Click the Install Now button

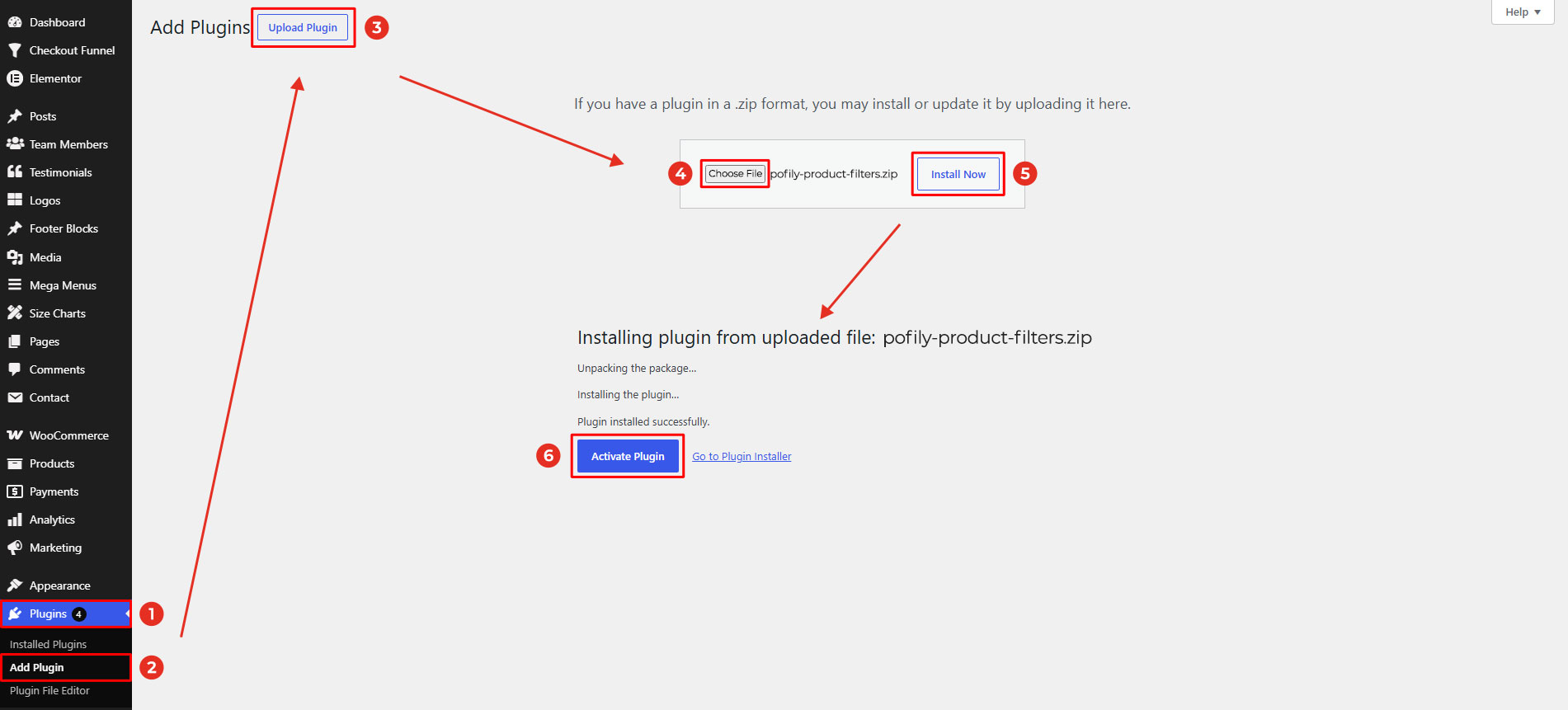958,174
